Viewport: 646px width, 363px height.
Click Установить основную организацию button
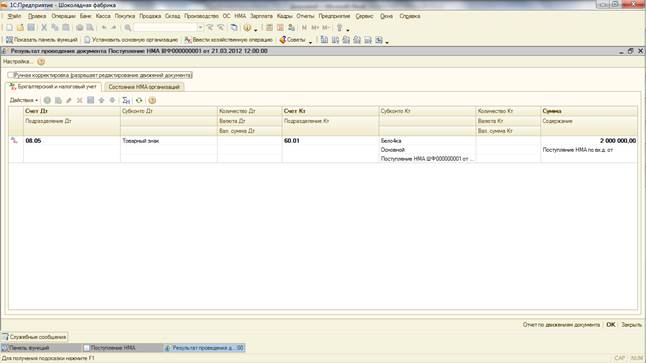point(131,40)
